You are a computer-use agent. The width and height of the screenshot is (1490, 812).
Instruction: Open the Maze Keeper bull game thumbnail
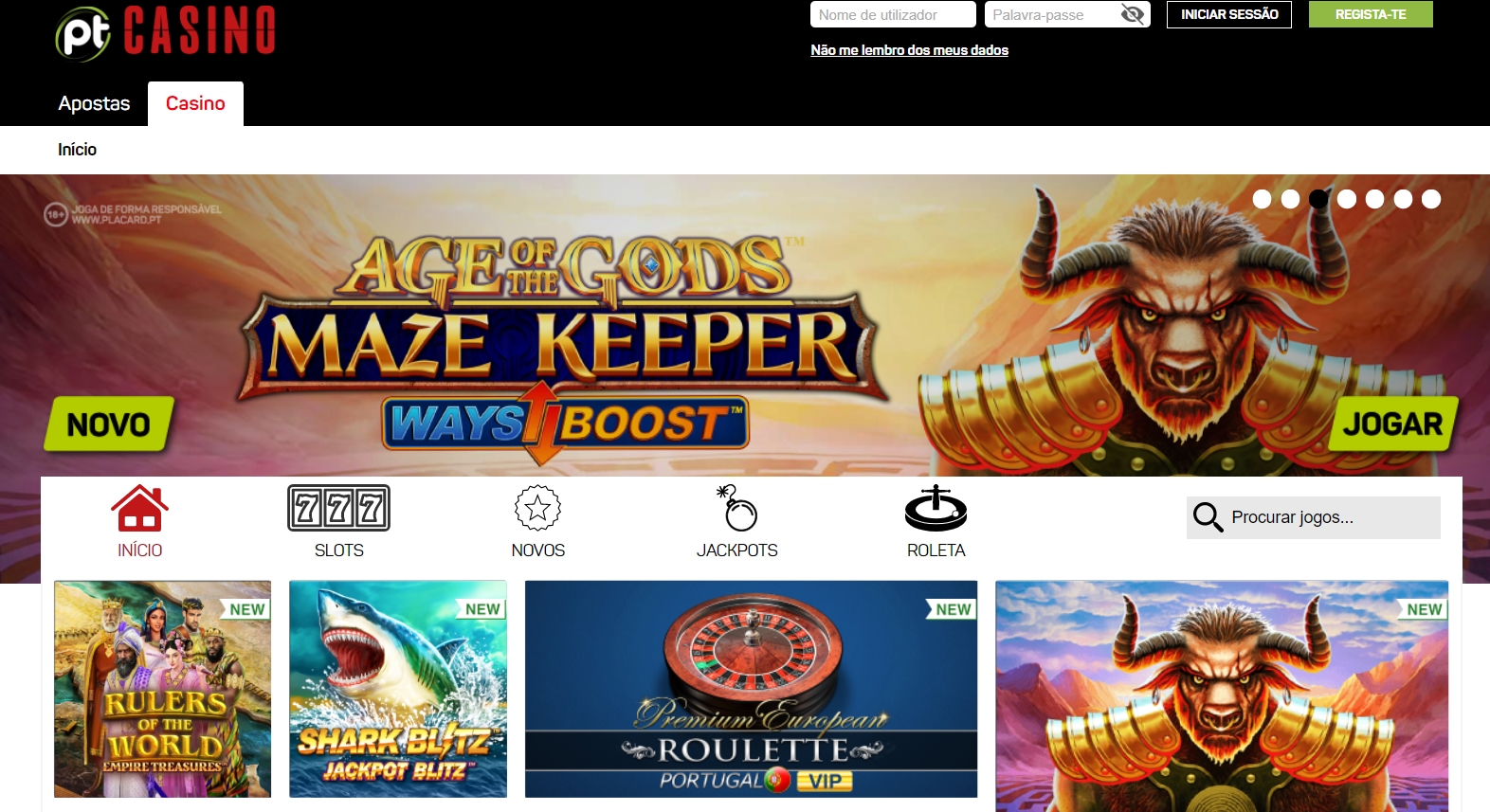click(x=1222, y=696)
